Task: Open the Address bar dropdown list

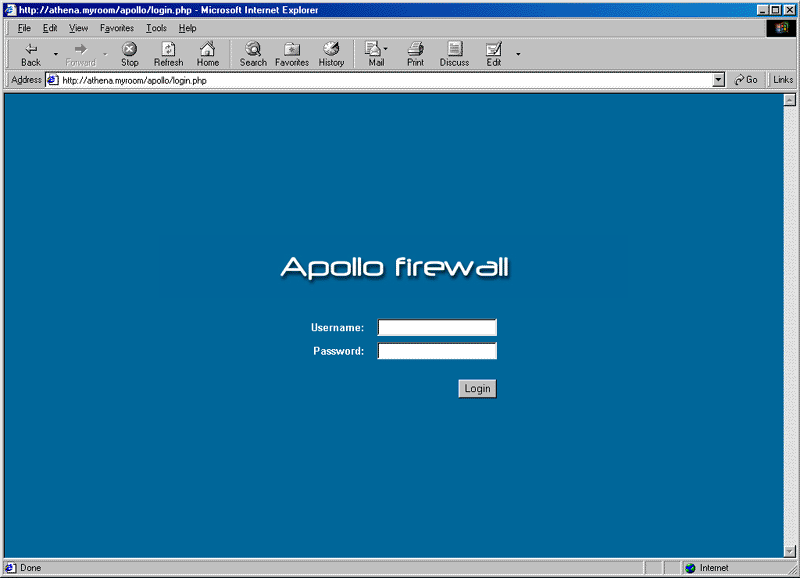Action: [x=718, y=80]
